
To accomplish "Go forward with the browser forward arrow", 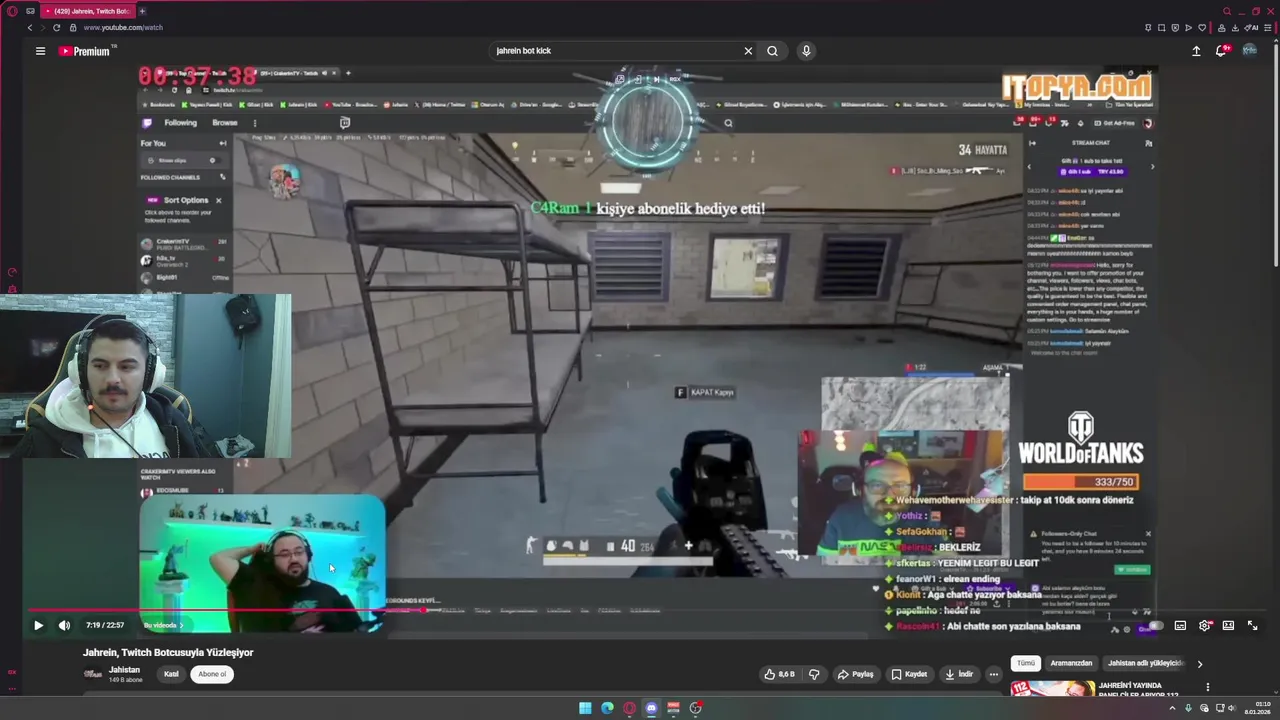I will tap(43, 27).
